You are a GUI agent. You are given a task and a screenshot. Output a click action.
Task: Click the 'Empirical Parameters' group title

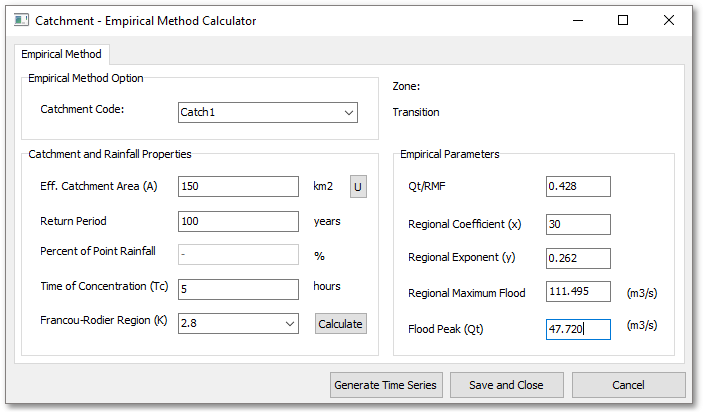point(449,154)
